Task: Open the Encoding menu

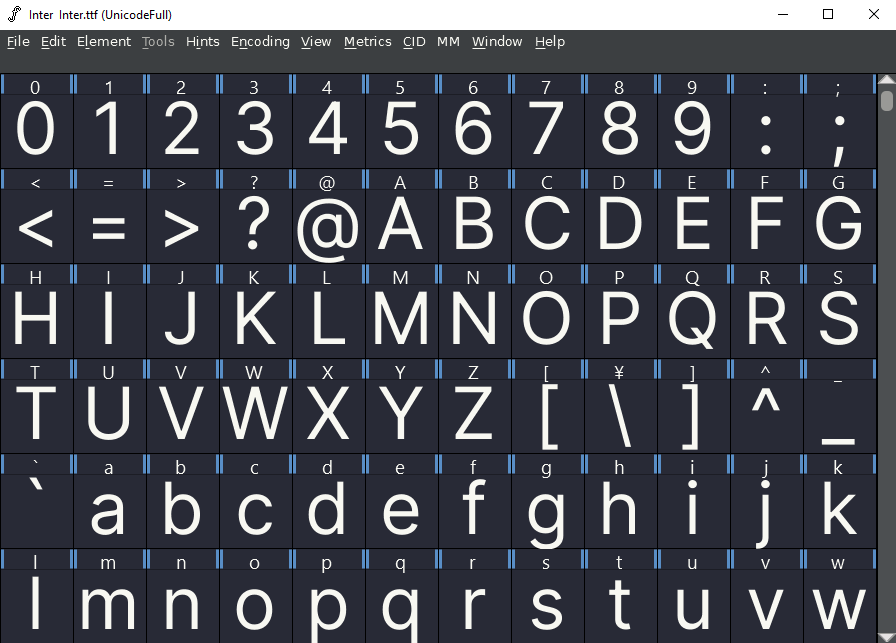Action: coord(260,41)
